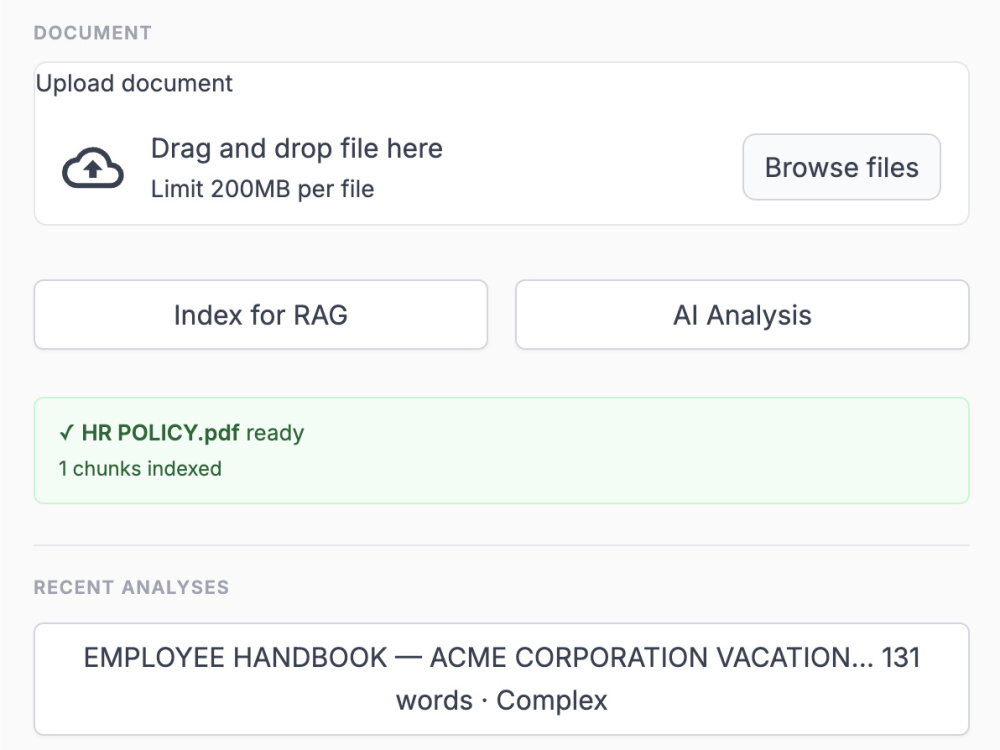Click the Index for RAG button
Viewport: 1000px width, 750px height.
click(x=261, y=314)
